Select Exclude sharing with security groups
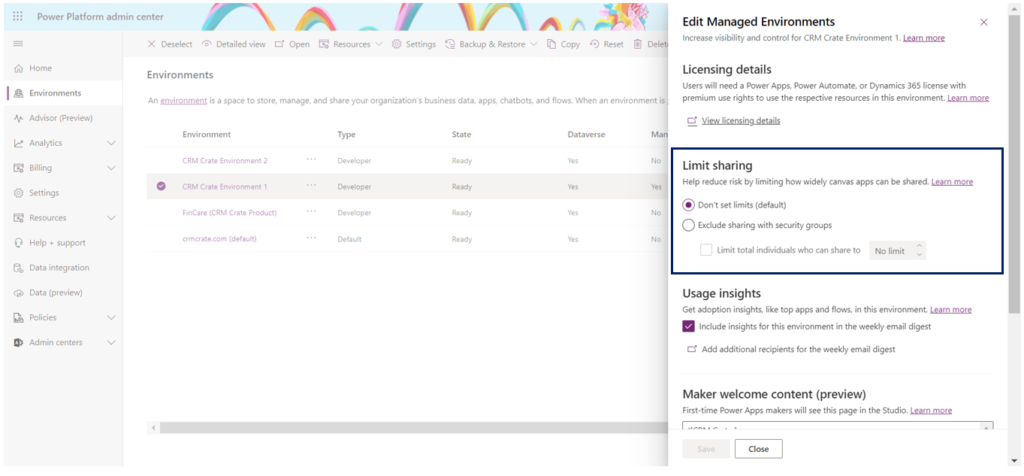This screenshot has height=476, width=1024. pyautogui.click(x=688, y=225)
